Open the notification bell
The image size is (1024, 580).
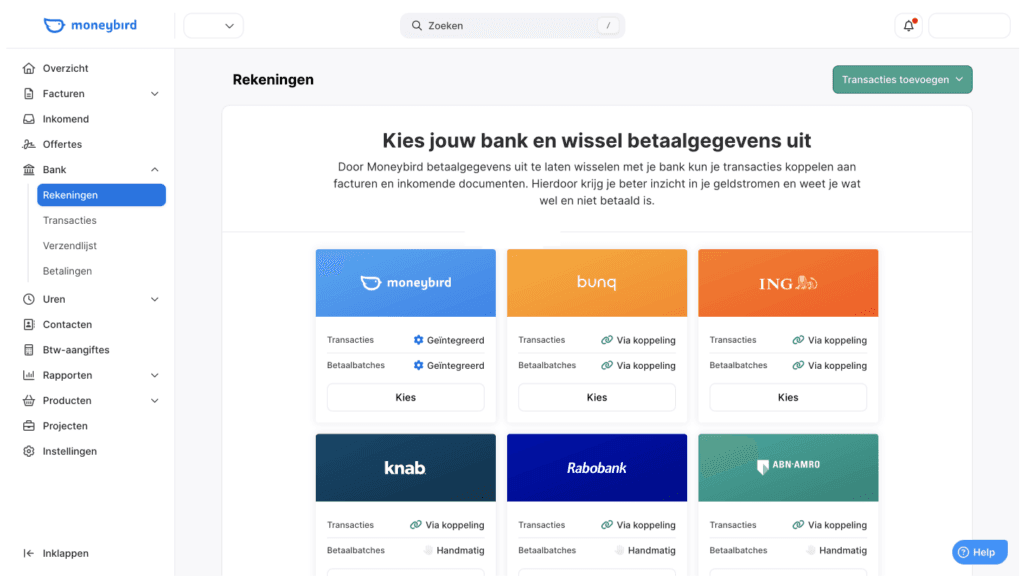pos(908,25)
